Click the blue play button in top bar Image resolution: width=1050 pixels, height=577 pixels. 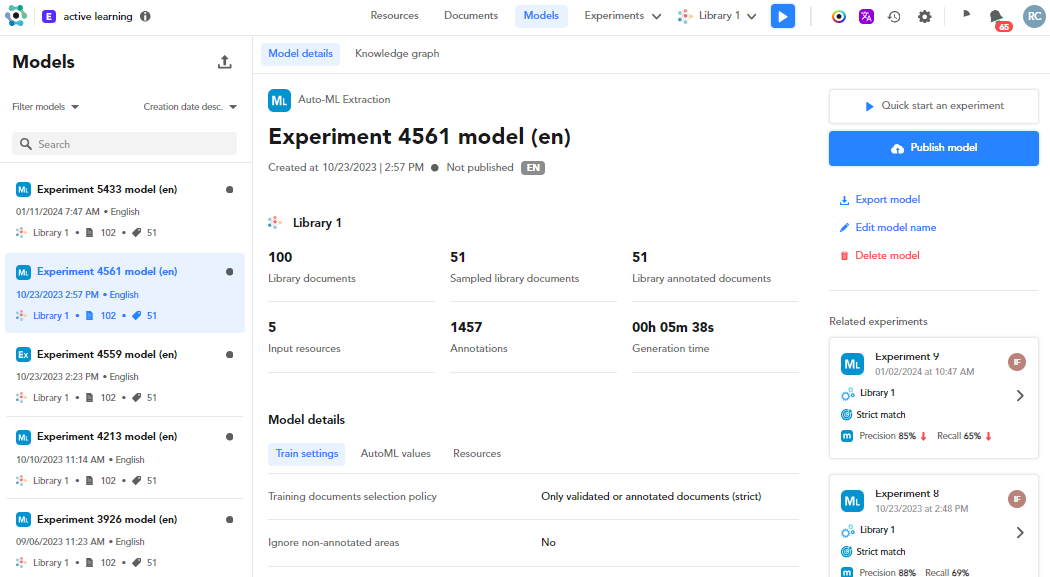tap(782, 16)
